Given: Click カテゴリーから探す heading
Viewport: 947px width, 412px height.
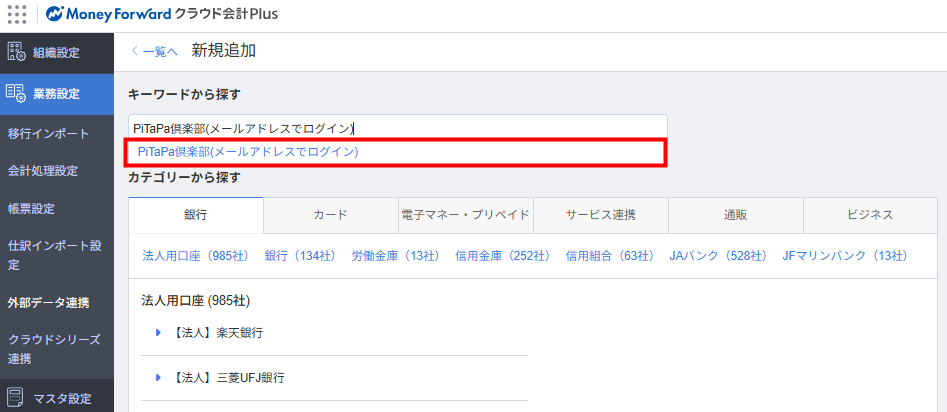Looking at the screenshot, I should pyautogui.click(x=184, y=177).
